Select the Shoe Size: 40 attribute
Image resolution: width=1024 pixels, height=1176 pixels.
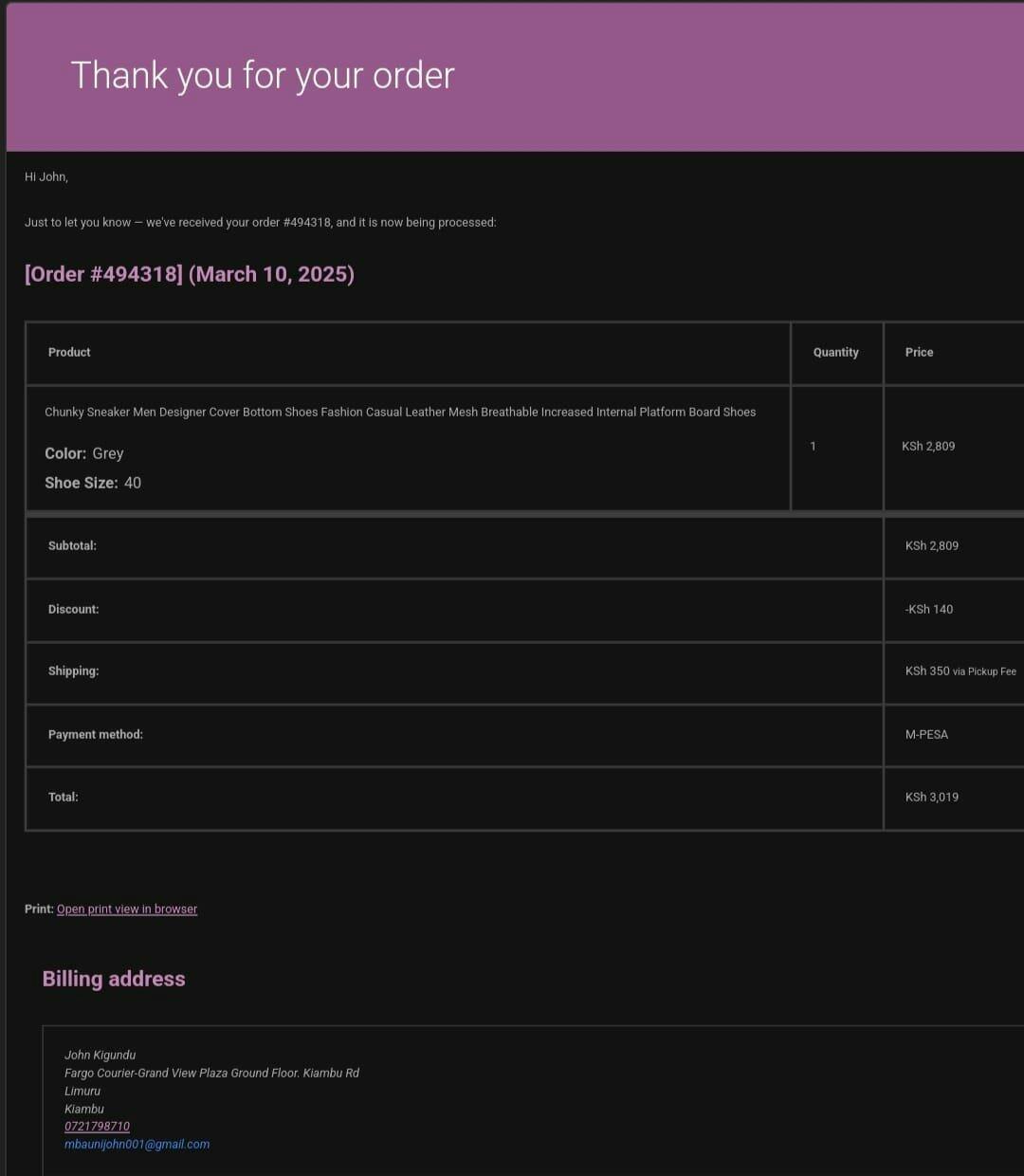[93, 483]
